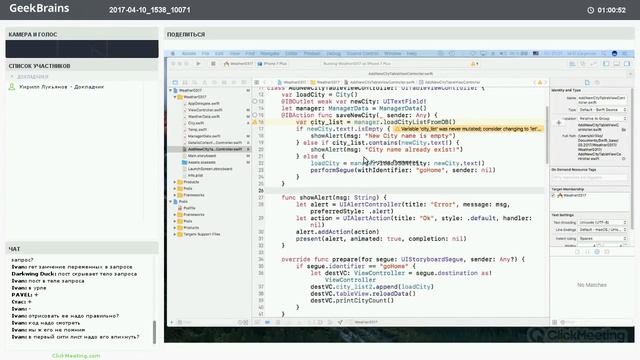Screen dimensions: 640x360
Task: Select Weather2017 scheme in Xcode toolbar
Action: pos(239,64)
